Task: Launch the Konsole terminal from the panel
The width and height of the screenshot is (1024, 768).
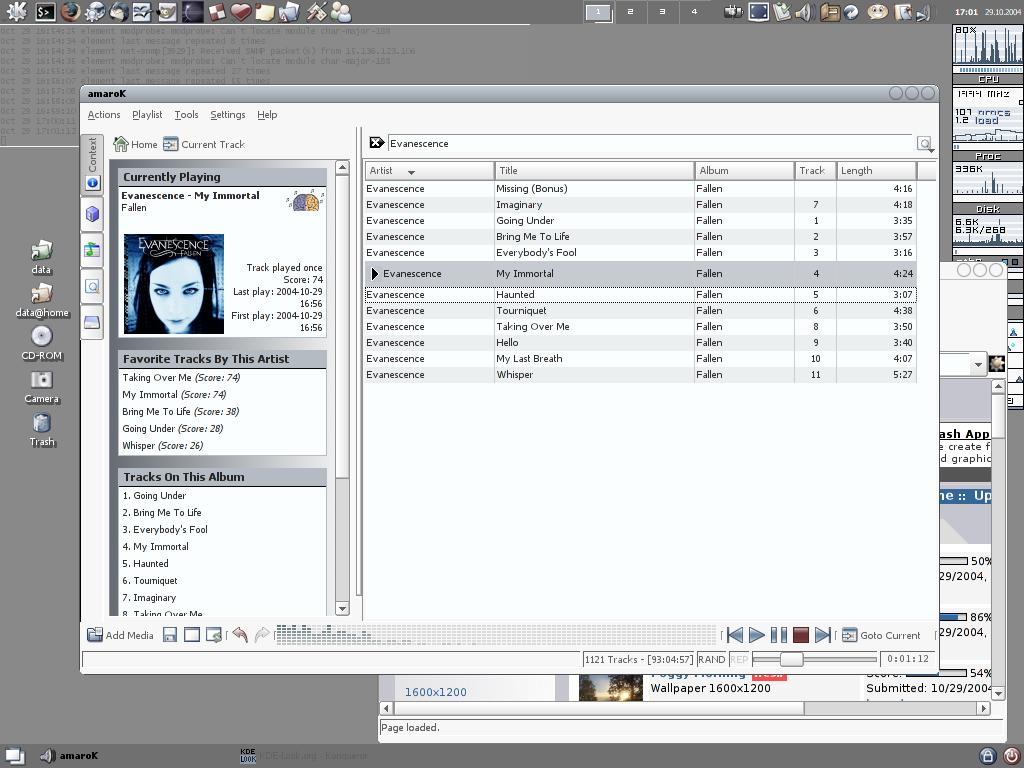Action: click(45, 11)
